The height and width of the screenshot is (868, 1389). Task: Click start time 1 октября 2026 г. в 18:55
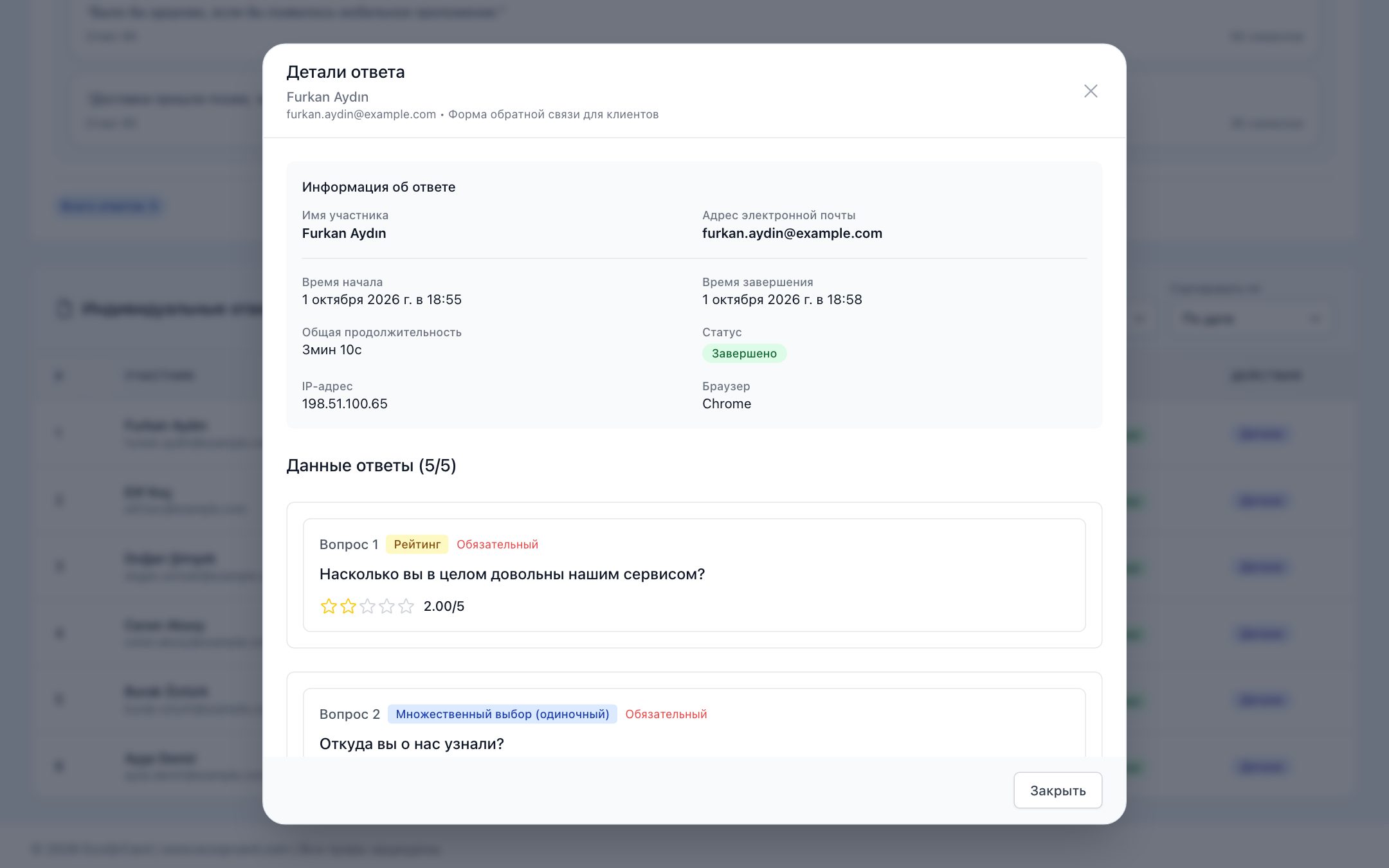[x=382, y=300]
